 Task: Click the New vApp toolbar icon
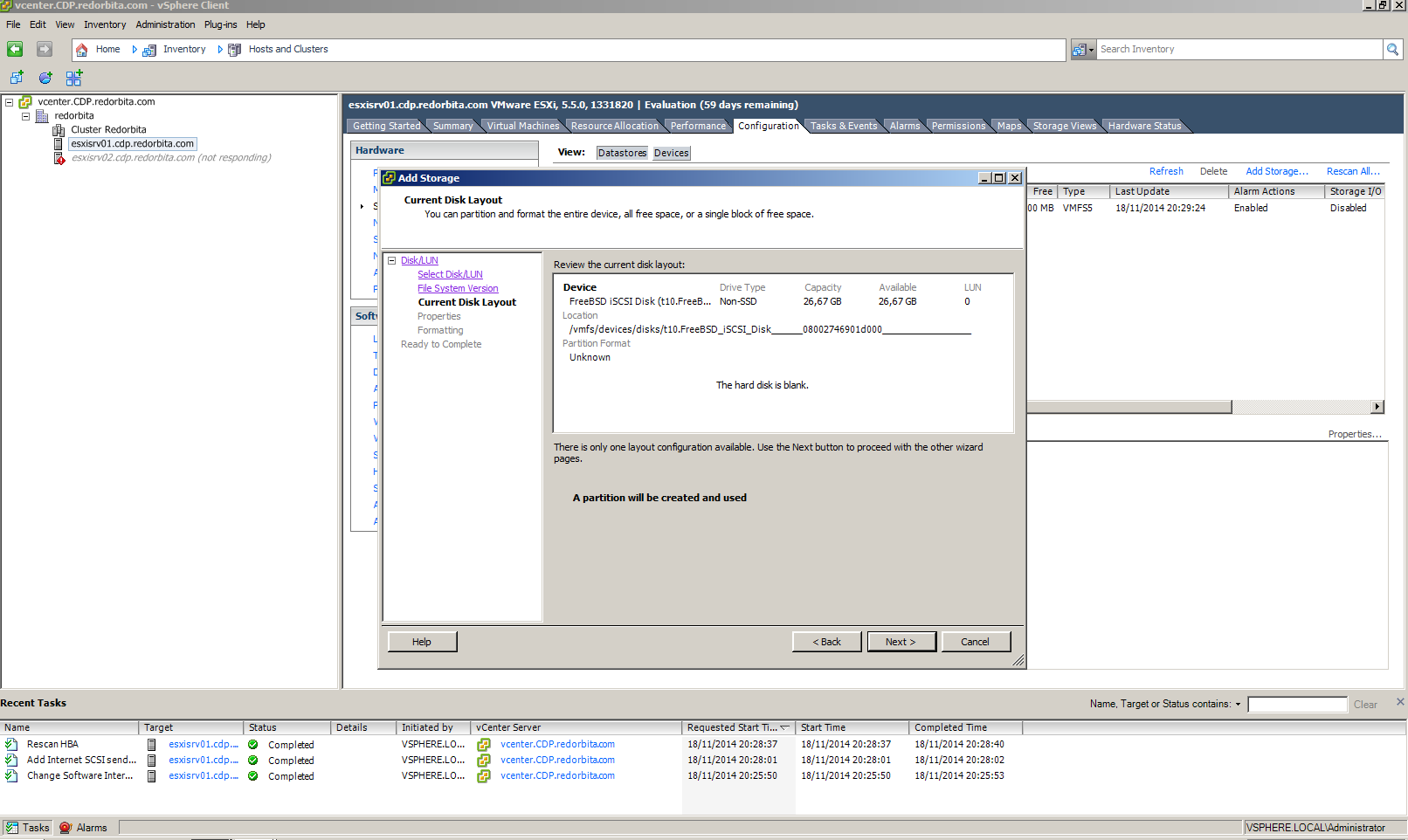(74, 78)
